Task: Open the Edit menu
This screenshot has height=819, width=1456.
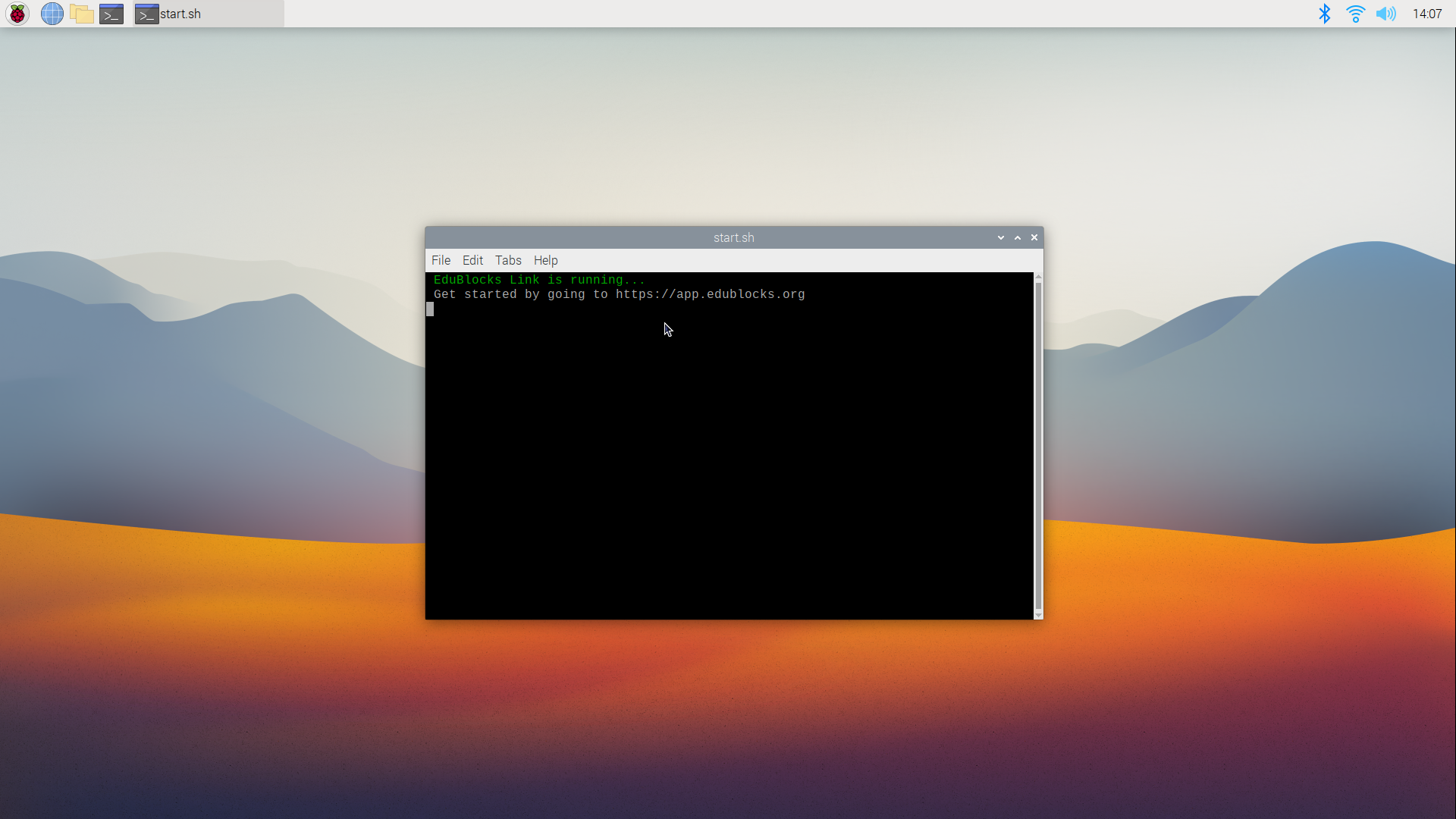Action: tap(472, 260)
